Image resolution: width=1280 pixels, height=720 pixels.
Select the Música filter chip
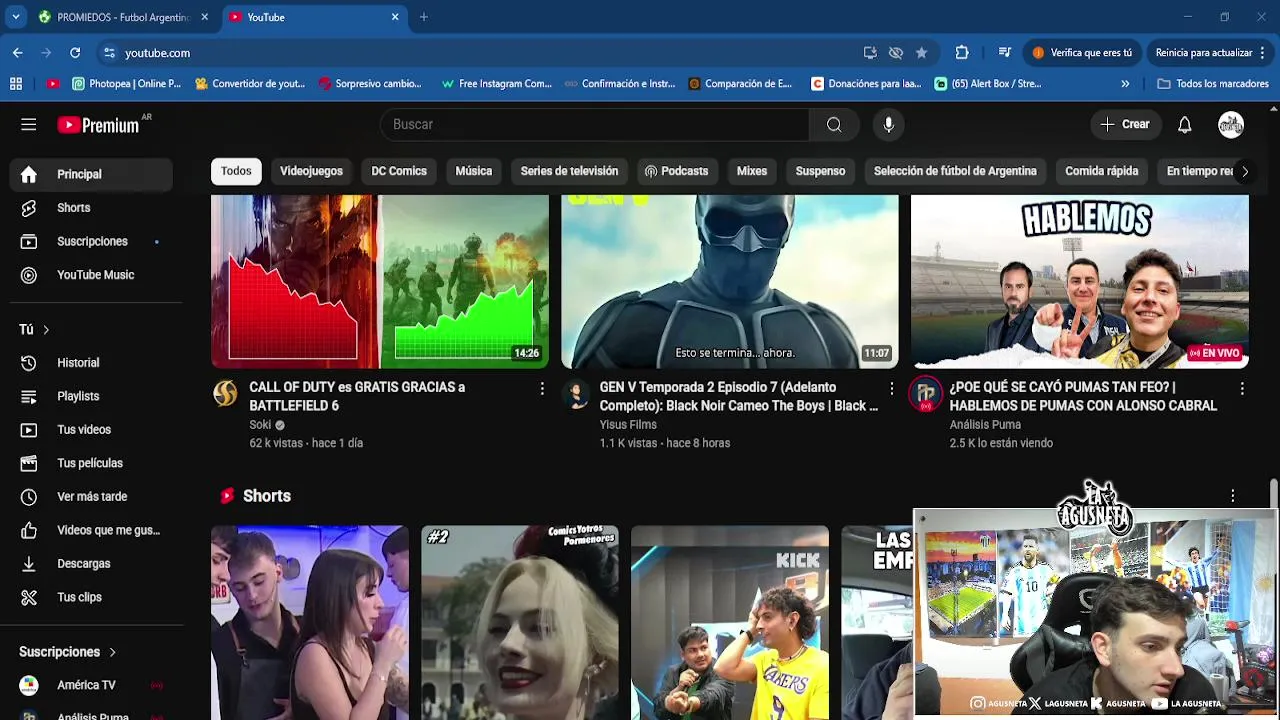(474, 171)
